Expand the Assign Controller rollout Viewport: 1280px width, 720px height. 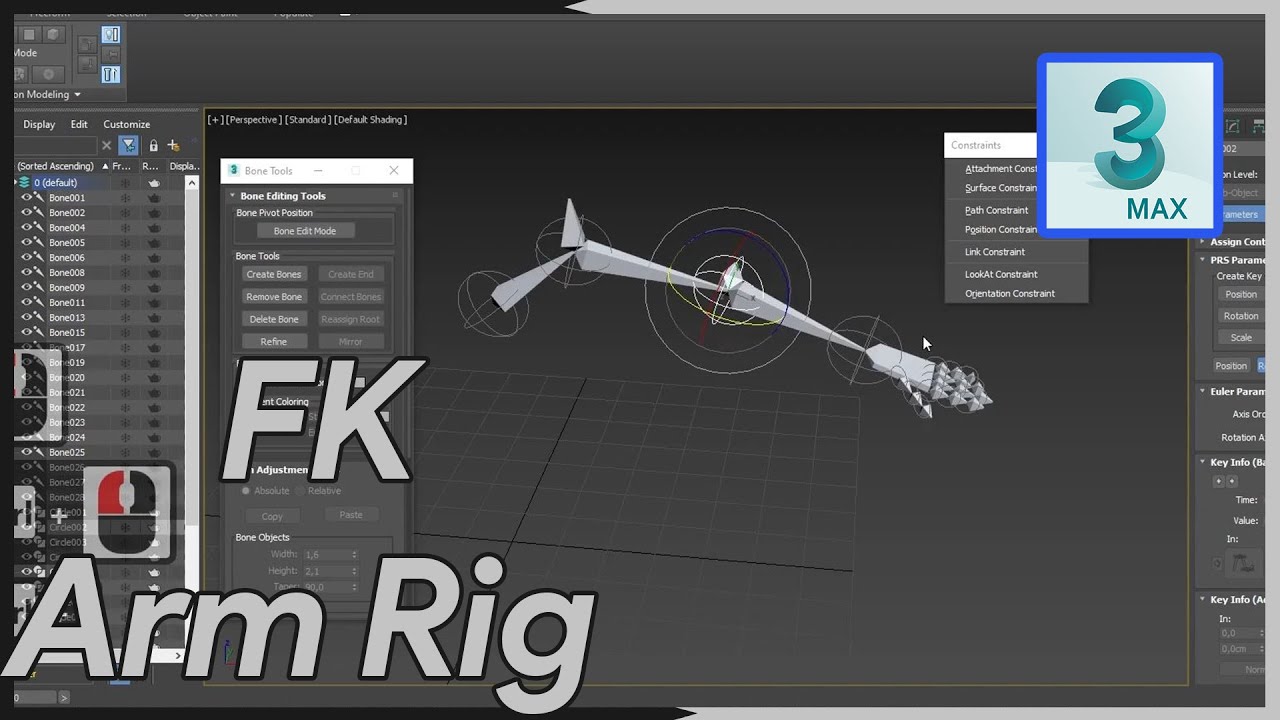(x=1203, y=242)
